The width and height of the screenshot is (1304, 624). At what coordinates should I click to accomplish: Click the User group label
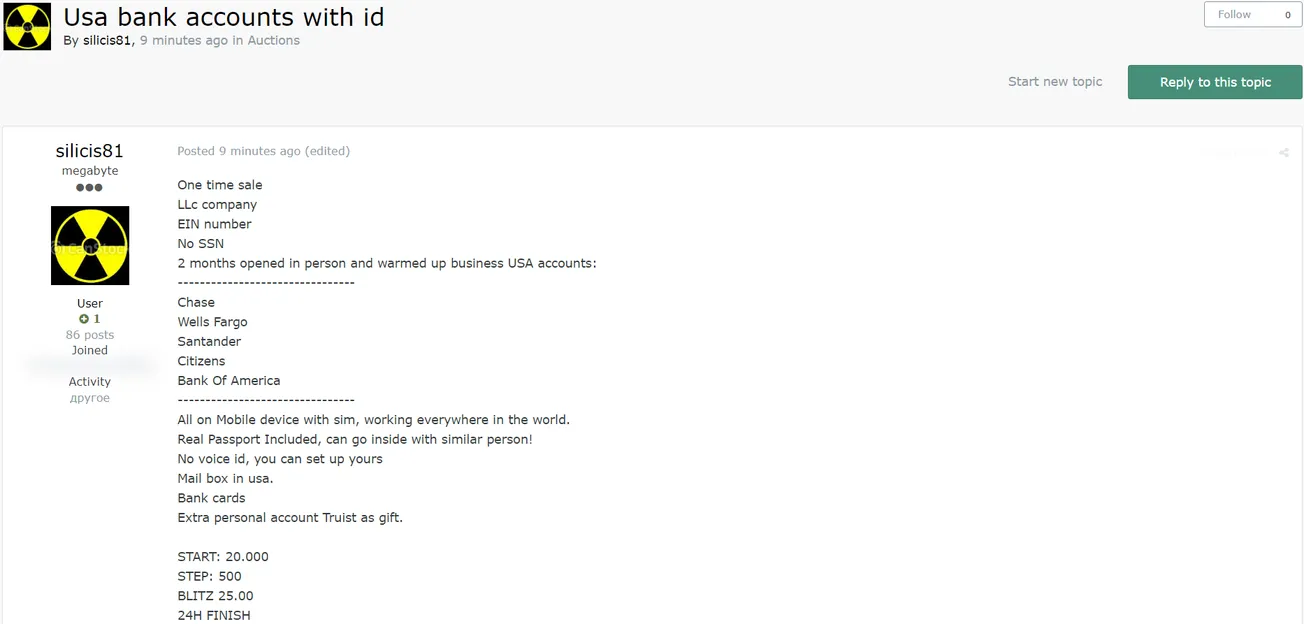pos(90,303)
